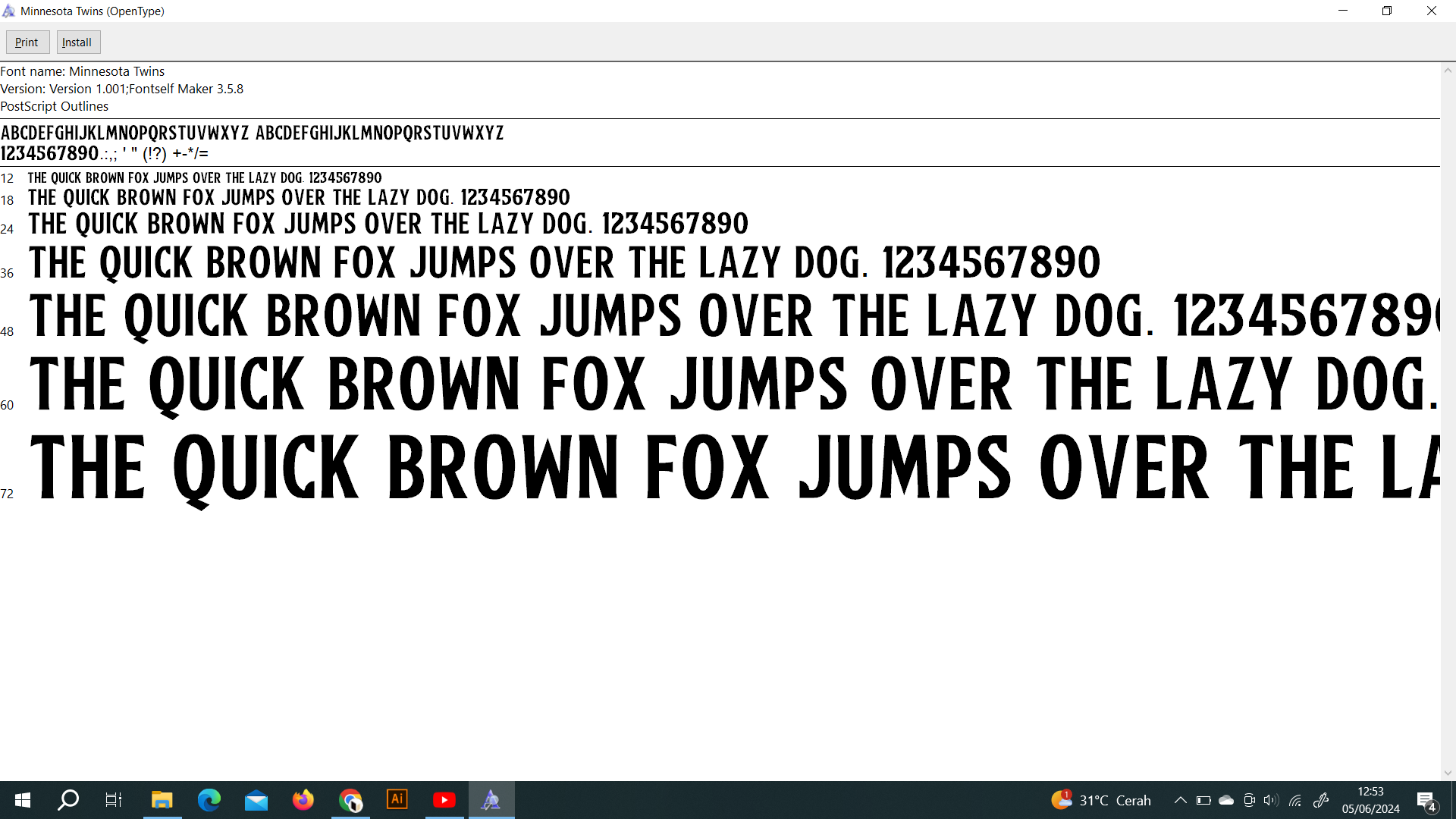Click the Install font button
The image size is (1456, 819).
(77, 42)
